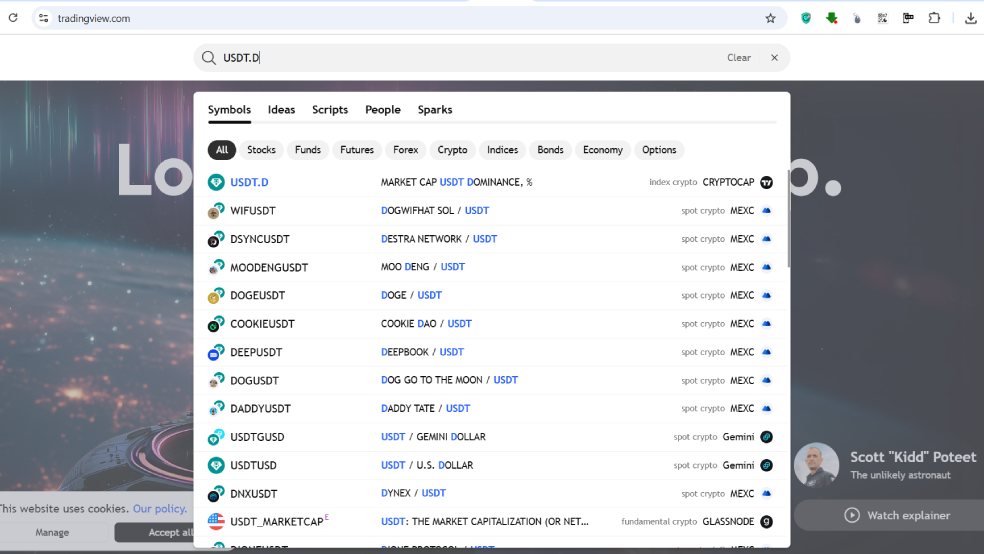Click the Gemini exchange icon on USDTGUSD row
The width and height of the screenshot is (984, 554).
766,437
